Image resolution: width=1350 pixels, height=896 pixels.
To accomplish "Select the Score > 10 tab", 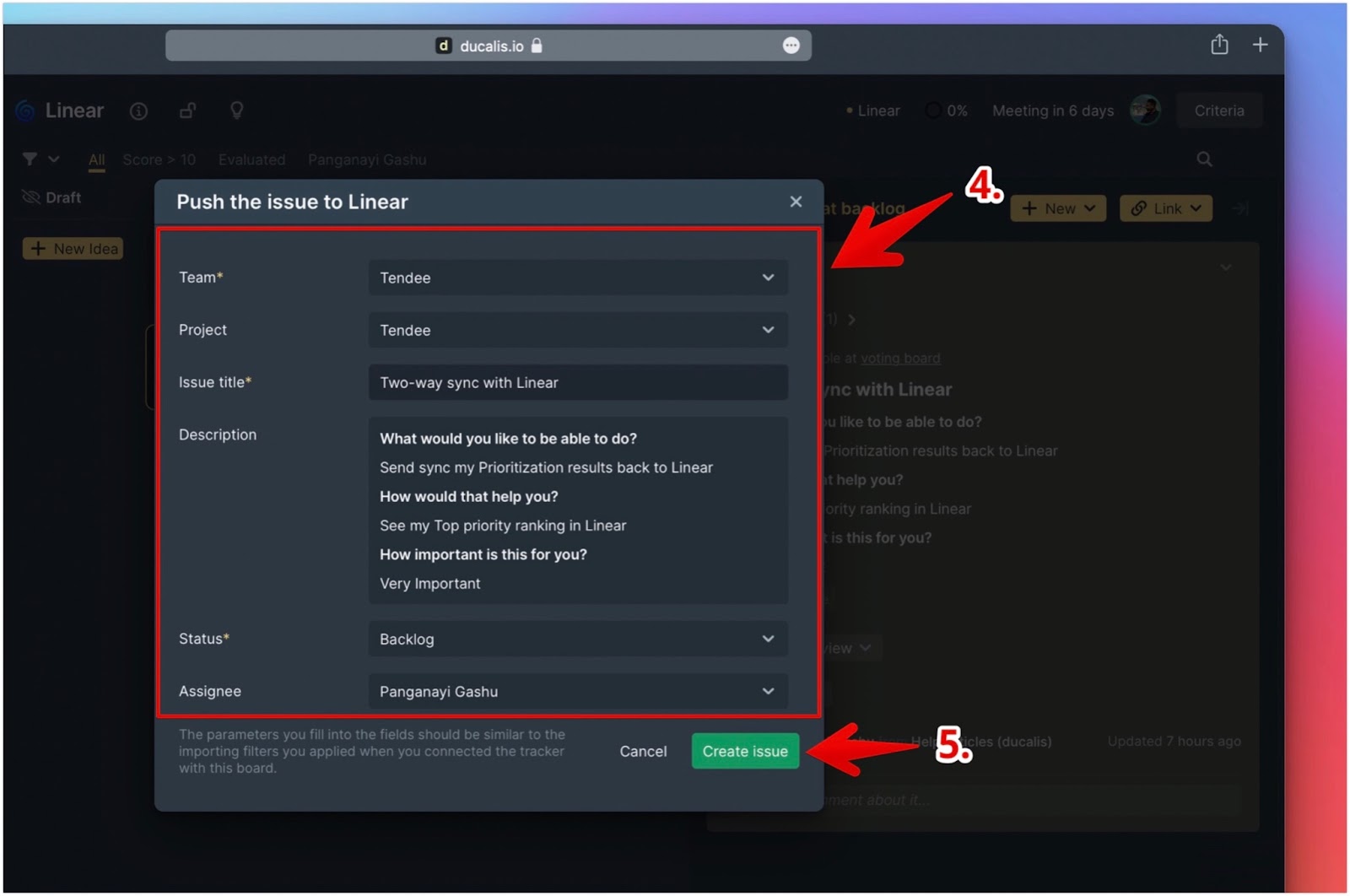I will point(159,159).
